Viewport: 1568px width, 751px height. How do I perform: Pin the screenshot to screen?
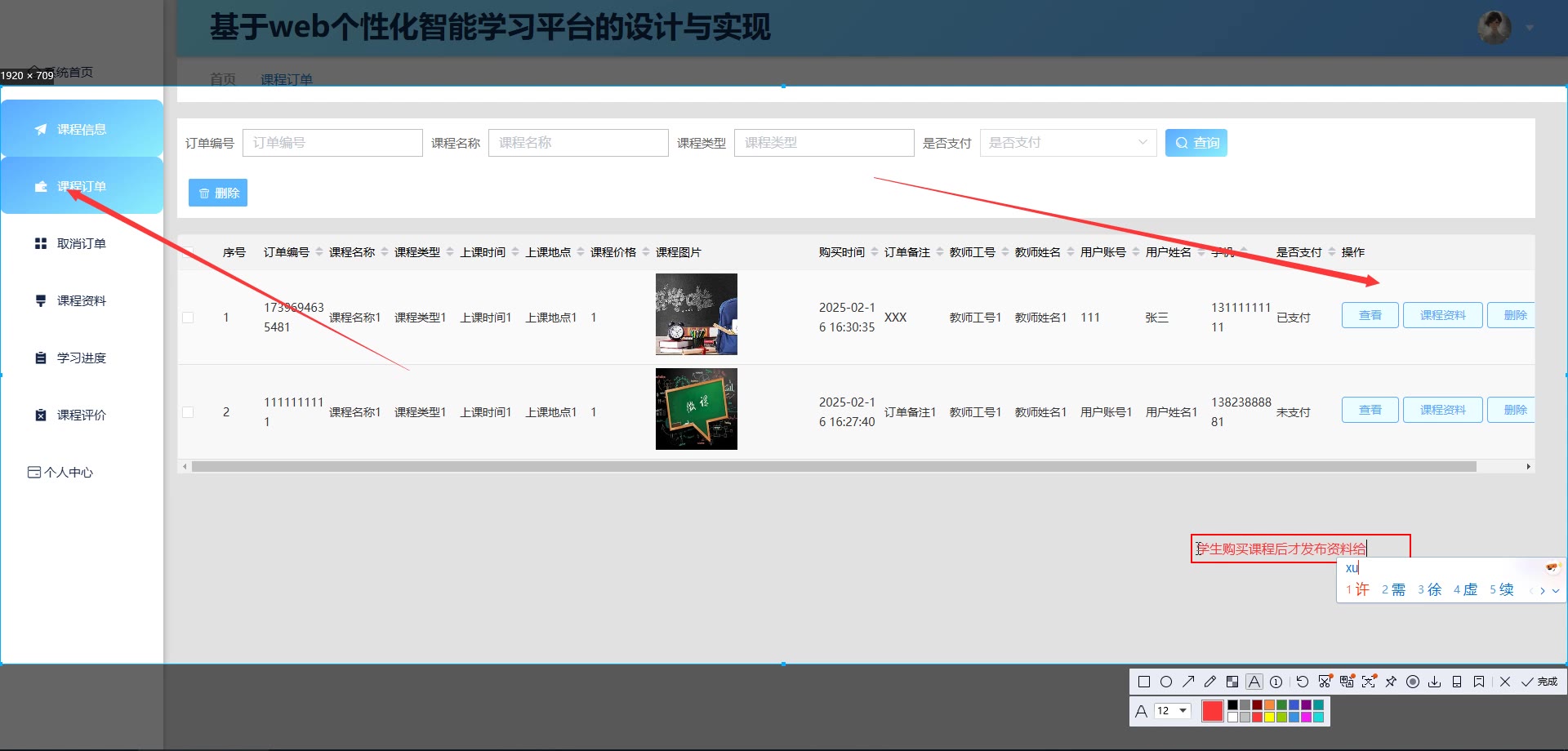(x=1391, y=682)
